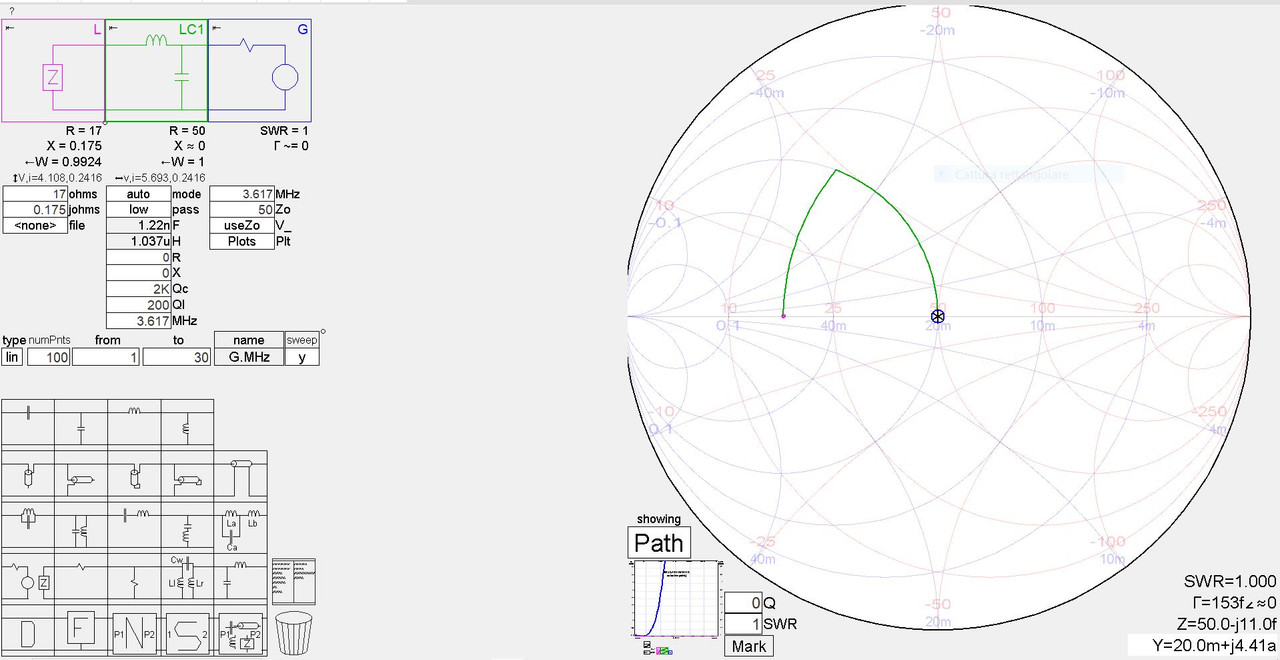Click the 1.22n F capacitance field
Image resolution: width=1280 pixels, height=660 pixels.
pos(139,225)
